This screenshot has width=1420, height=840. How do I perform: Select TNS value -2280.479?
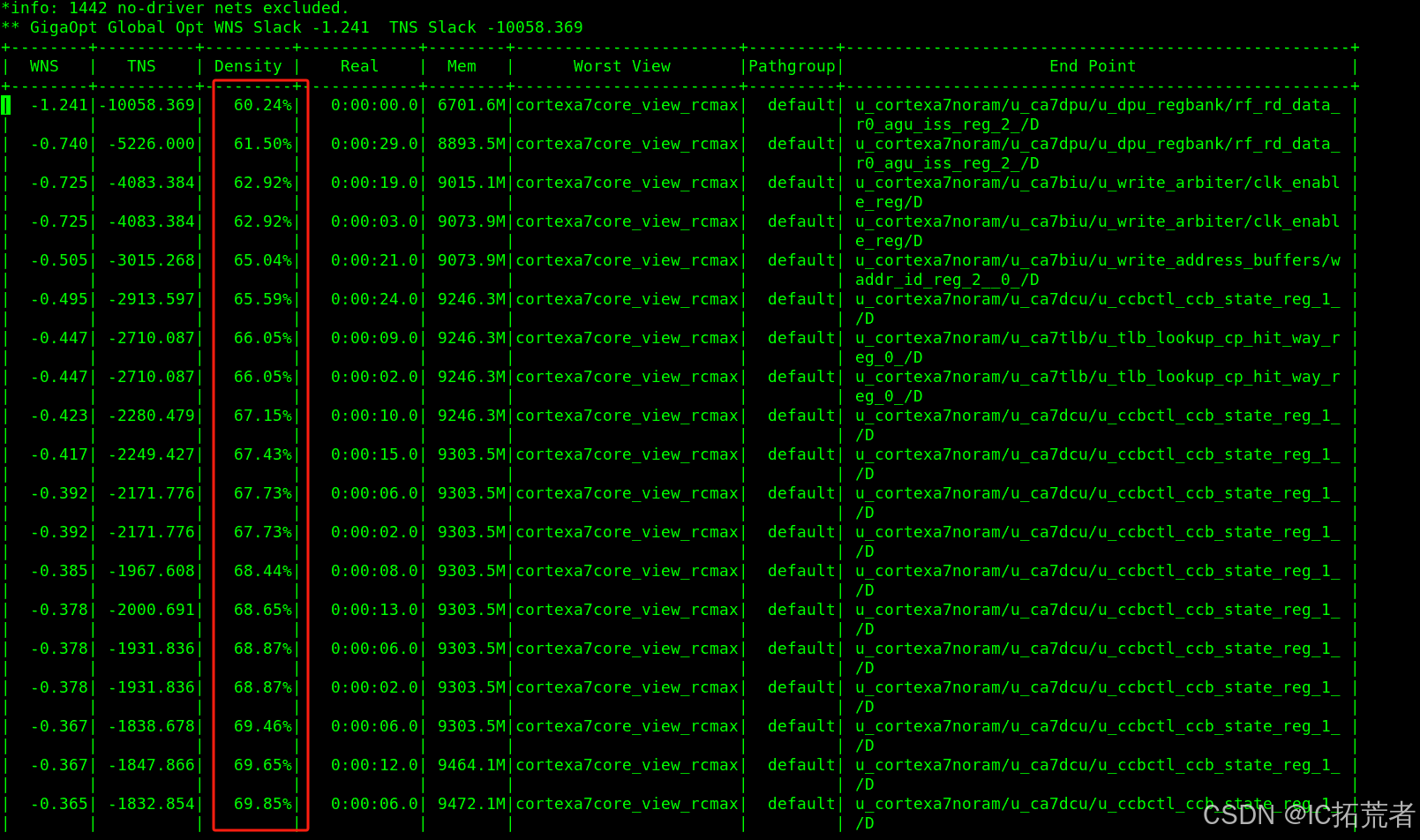point(151,416)
